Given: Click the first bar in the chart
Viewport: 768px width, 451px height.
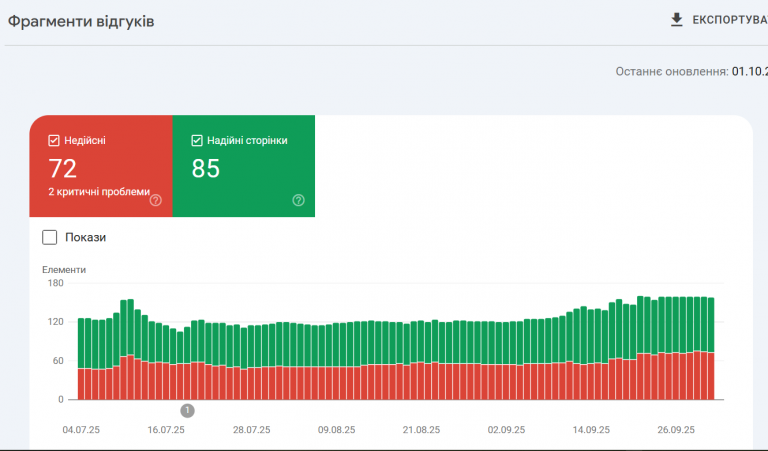Looking at the screenshot, I should [81, 359].
